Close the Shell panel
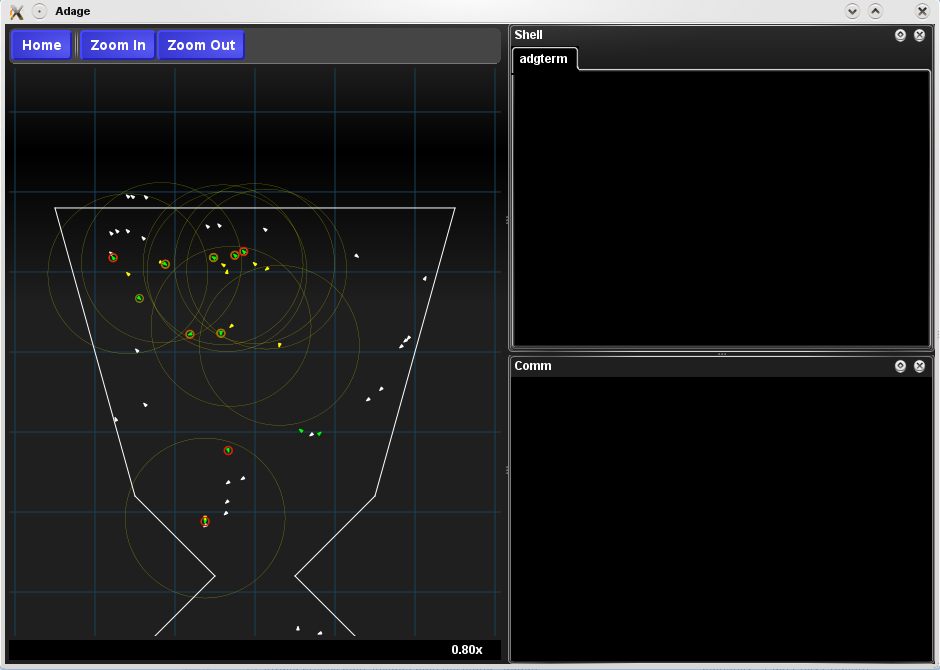Image resolution: width=940 pixels, height=670 pixels. coord(919,35)
